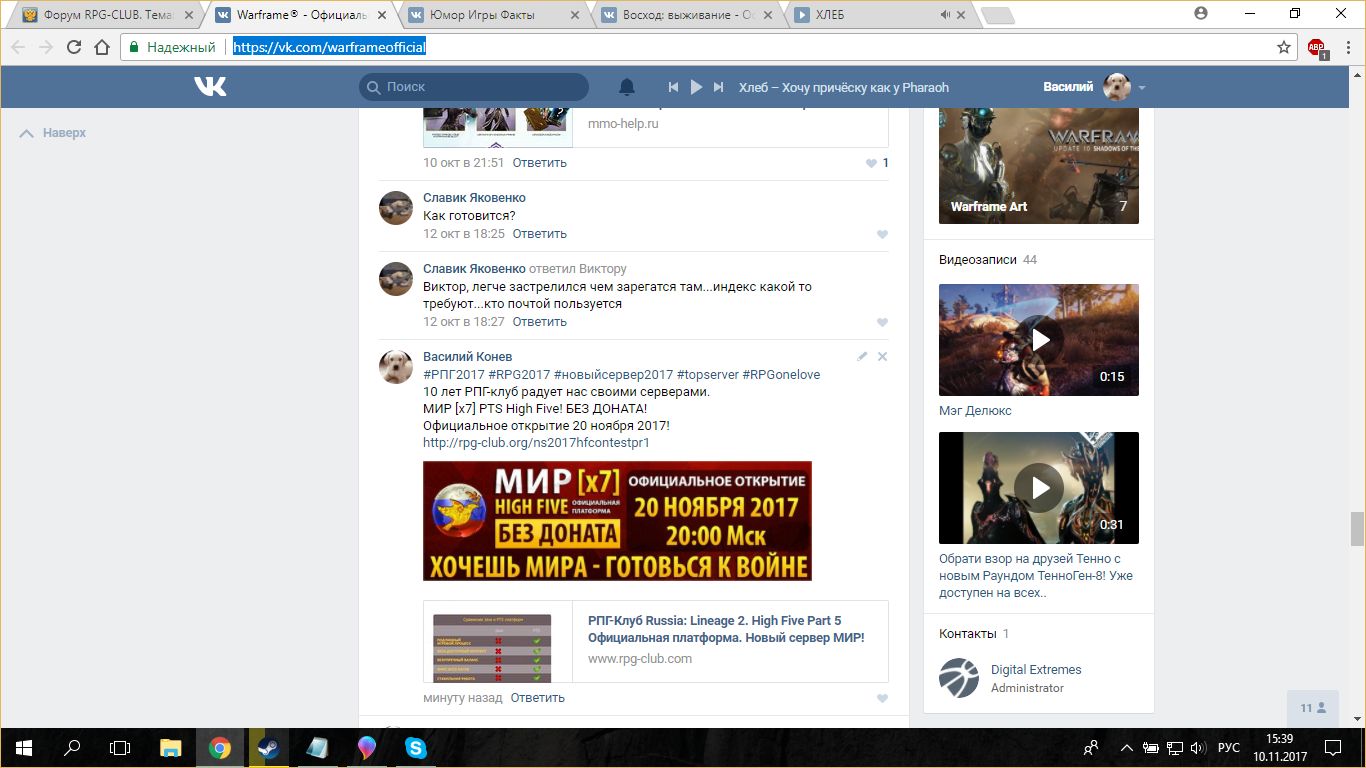Skip to the next audio track
This screenshot has width=1366, height=768.
click(x=718, y=87)
